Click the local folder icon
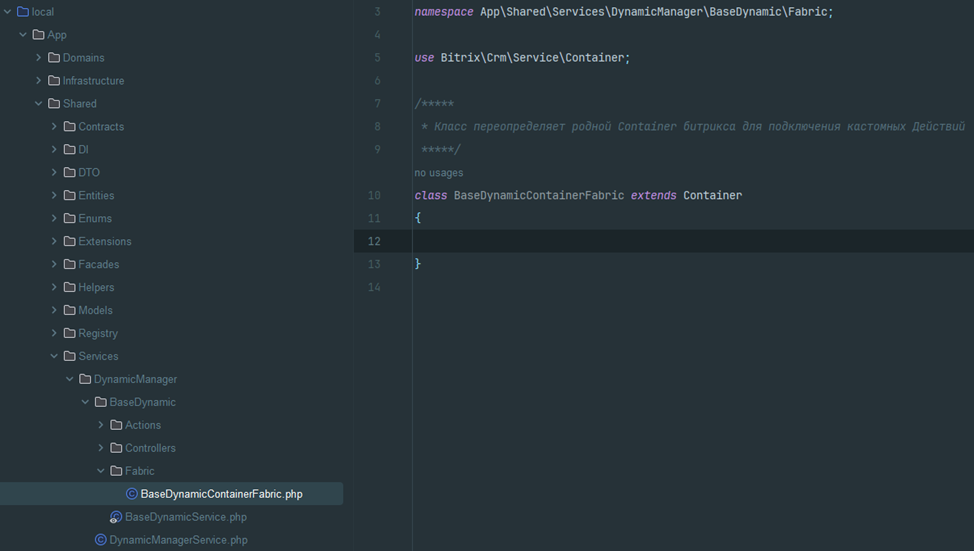The image size is (974, 551). pyautogui.click(x=23, y=12)
